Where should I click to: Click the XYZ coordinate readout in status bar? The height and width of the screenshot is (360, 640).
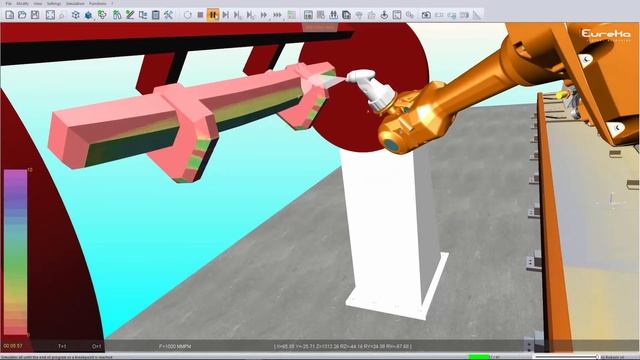[343, 347]
